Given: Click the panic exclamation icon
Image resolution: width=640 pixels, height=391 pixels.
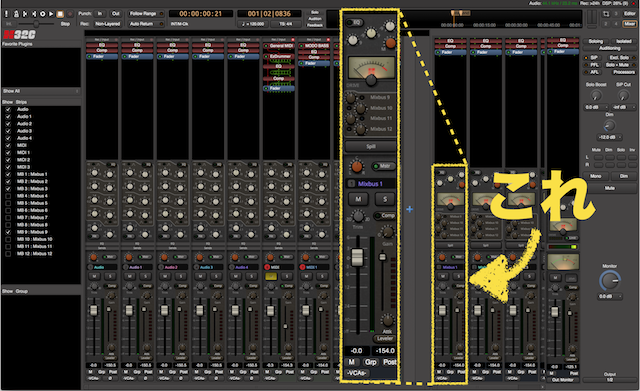Looking at the screenshot, I should pyautogui.click(x=6, y=14).
